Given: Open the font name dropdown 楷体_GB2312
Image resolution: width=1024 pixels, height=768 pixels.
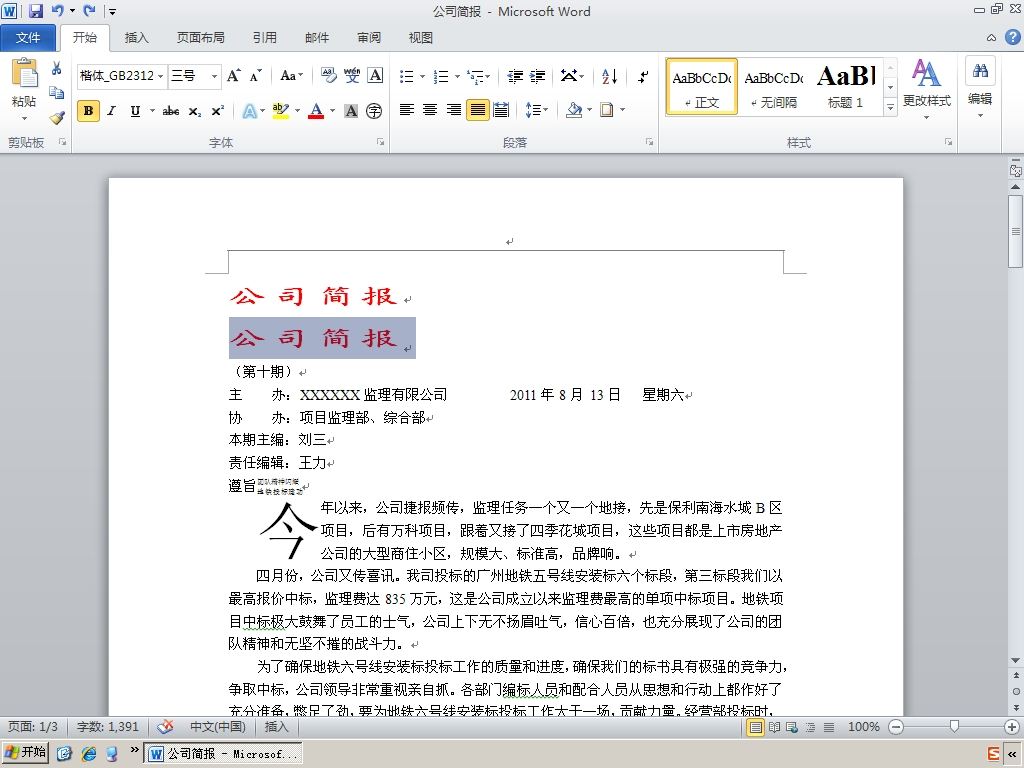Looking at the screenshot, I should [x=122, y=76].
